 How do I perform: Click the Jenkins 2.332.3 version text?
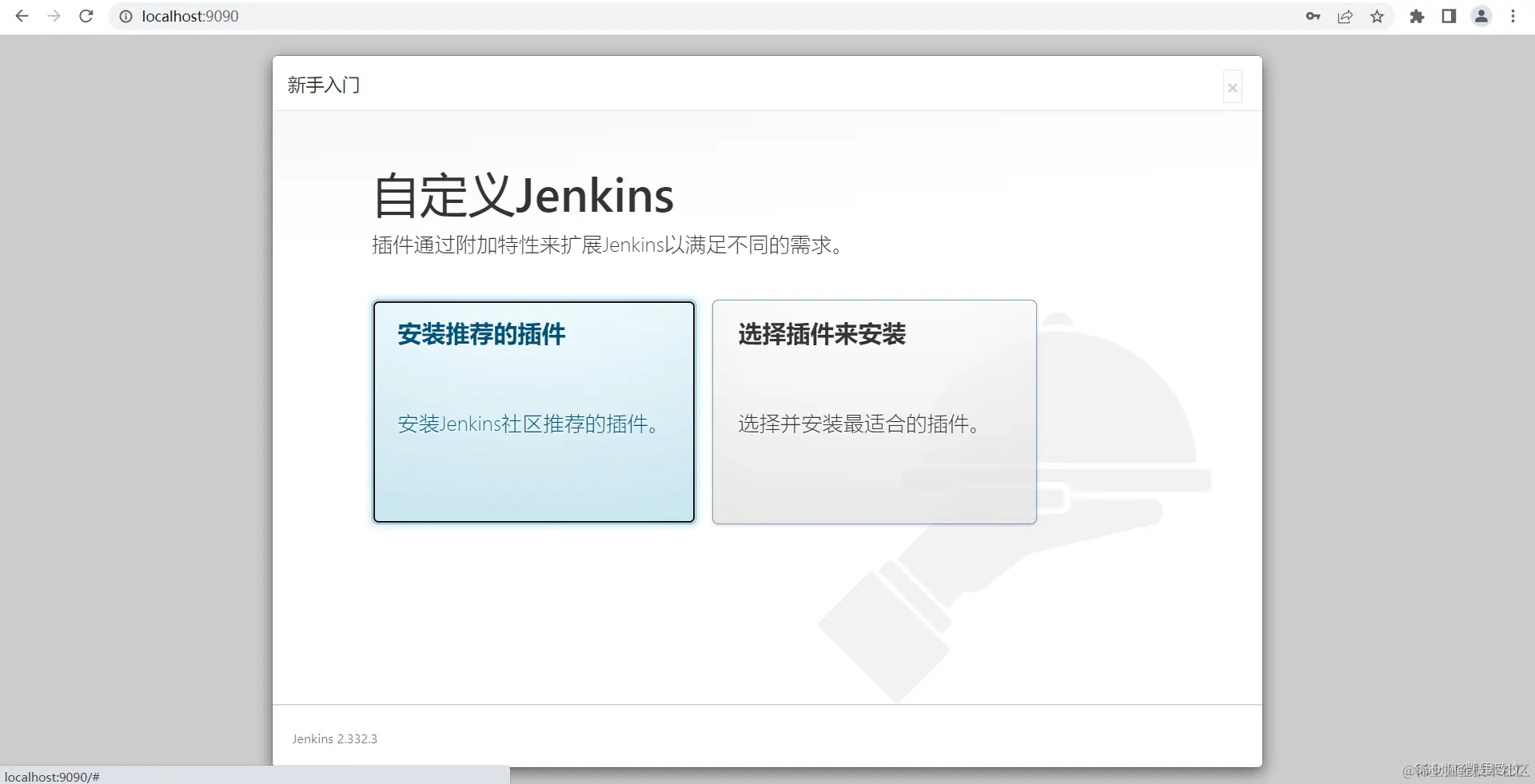coord(334,738)
